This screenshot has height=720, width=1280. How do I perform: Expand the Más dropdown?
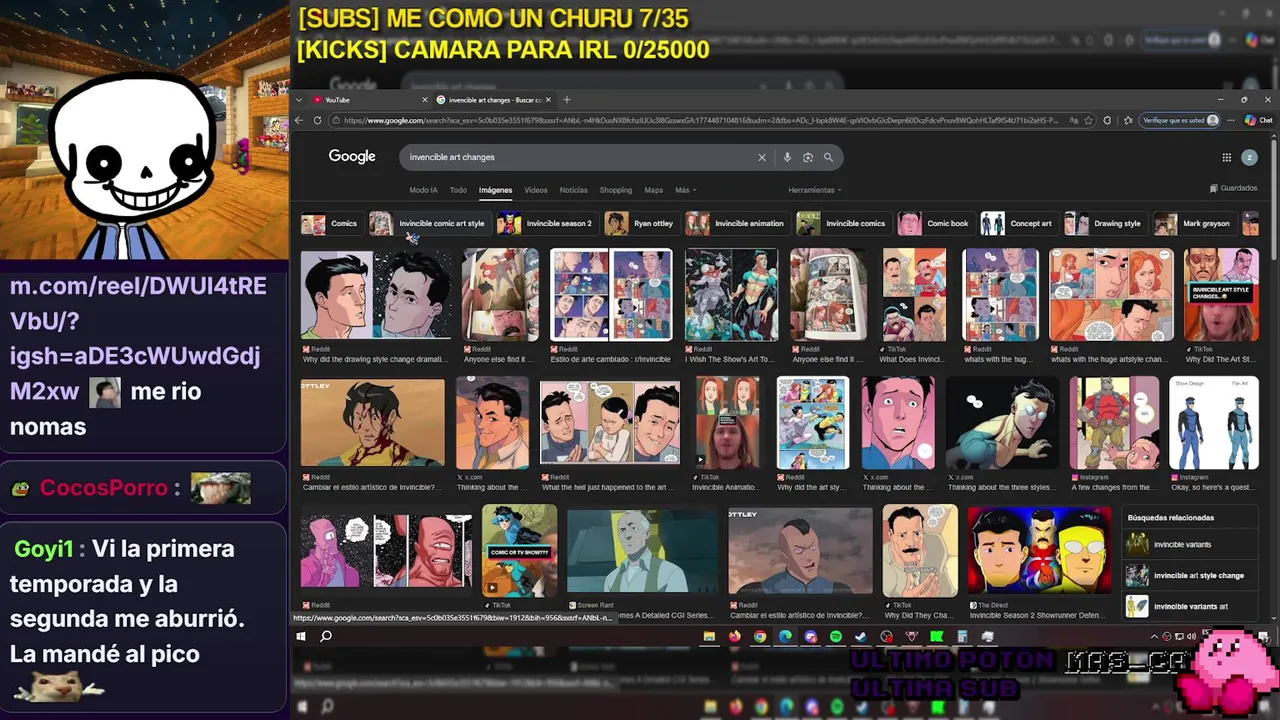click(685, 190)
